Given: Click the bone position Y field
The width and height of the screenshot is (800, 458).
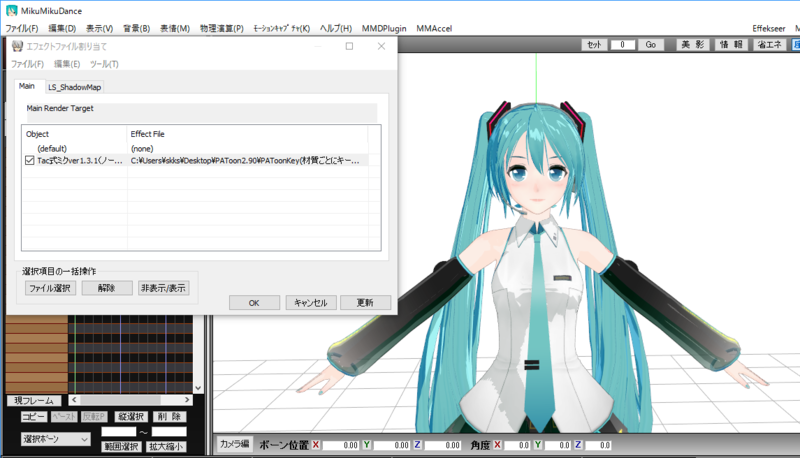Looking at the screenshot, I should click(x=391, y=445).
